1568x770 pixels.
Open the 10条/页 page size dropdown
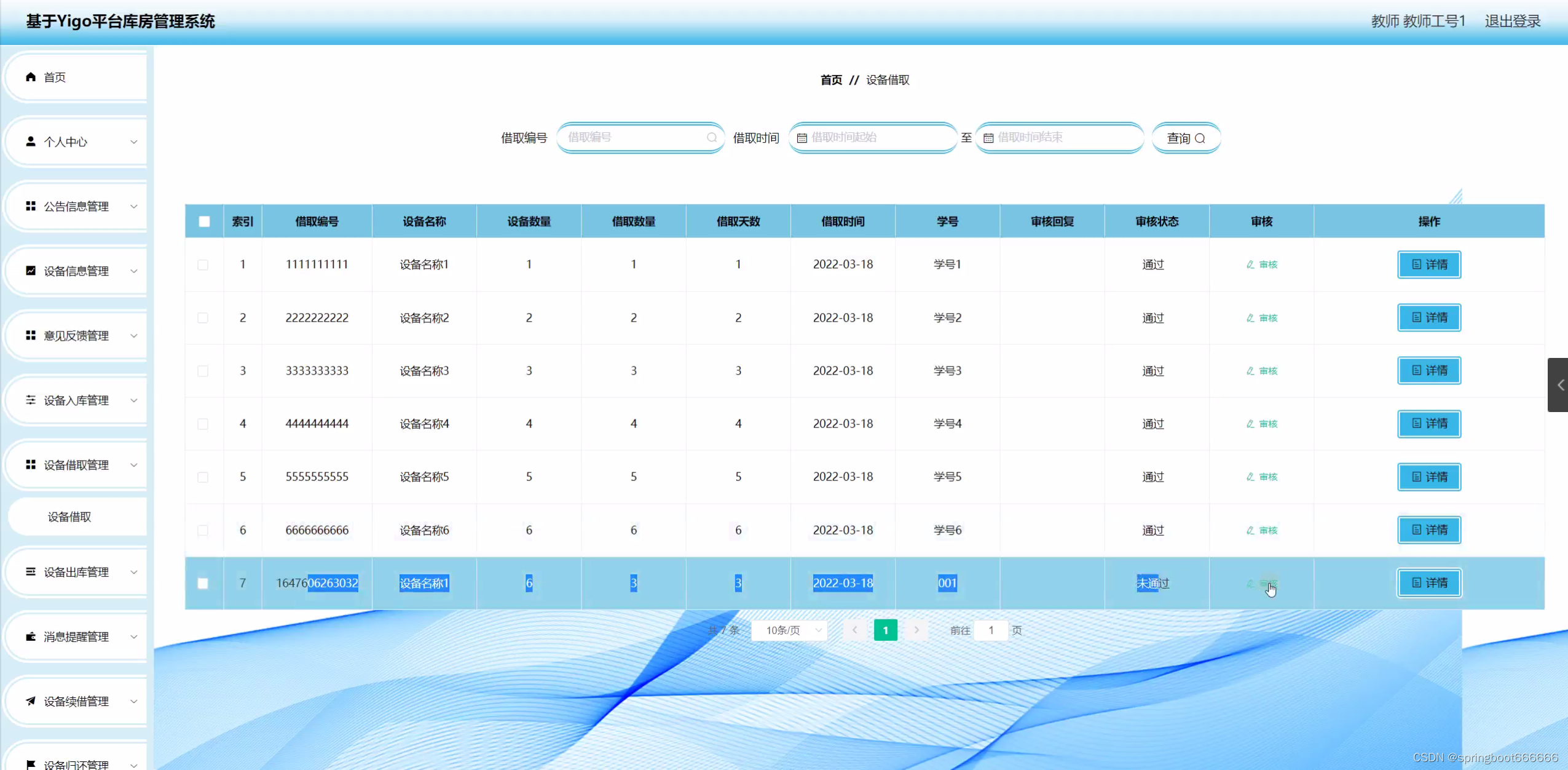pyautogui.click(x=790, y=630)
